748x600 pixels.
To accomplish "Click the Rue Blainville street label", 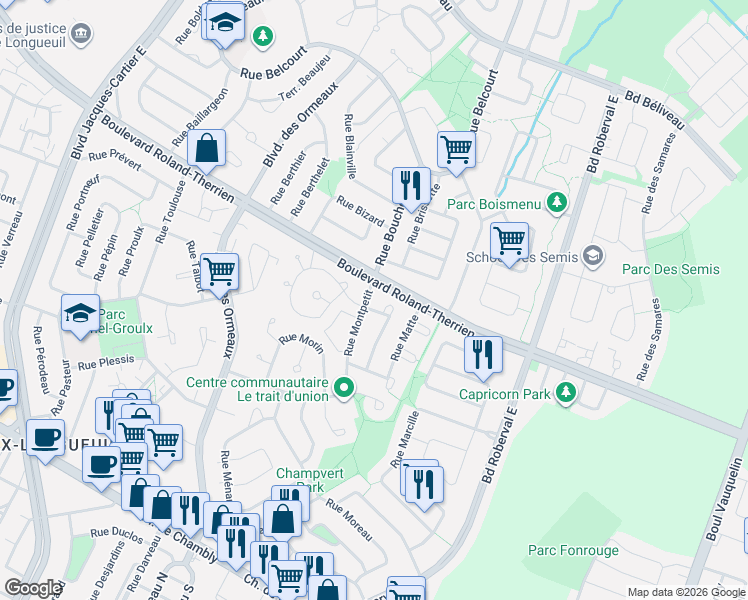I will click(x=350, y=146).
